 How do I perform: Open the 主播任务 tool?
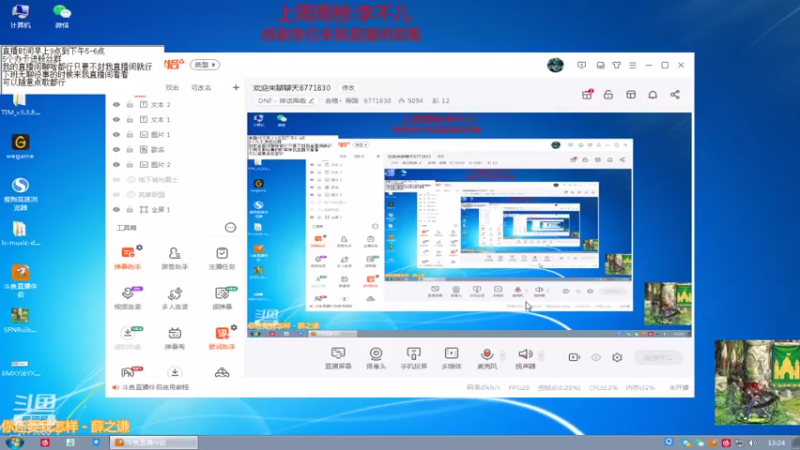tap(222, 258)
